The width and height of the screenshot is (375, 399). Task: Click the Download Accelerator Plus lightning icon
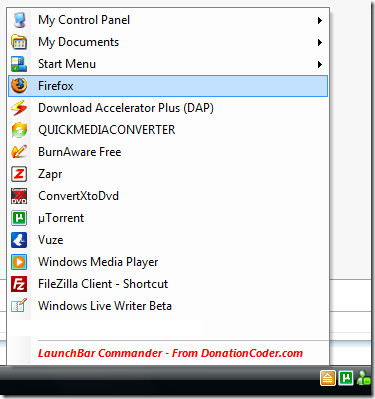[x=19, y=108]
